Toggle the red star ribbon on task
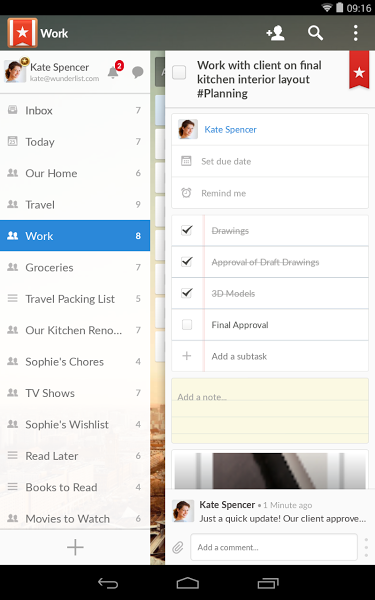Viewport: 375px width, 600px height. (359, 69)
